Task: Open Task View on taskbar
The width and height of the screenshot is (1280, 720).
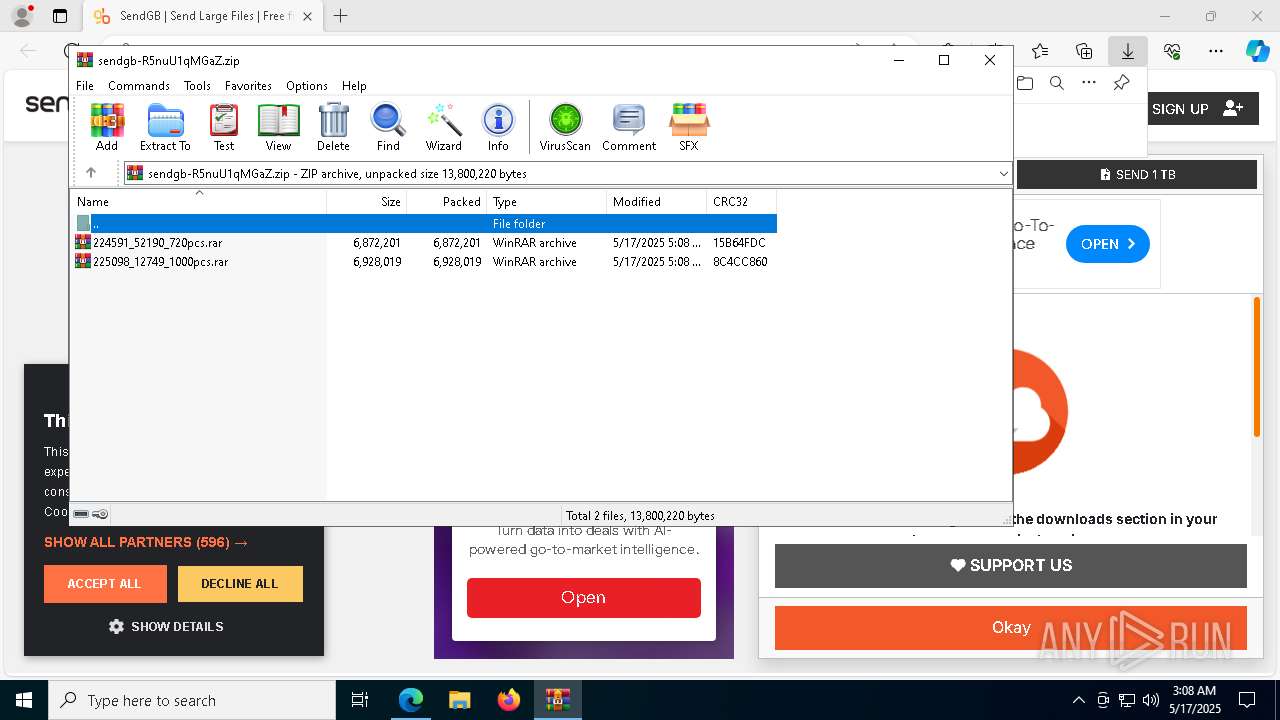Action: (360, 700)
